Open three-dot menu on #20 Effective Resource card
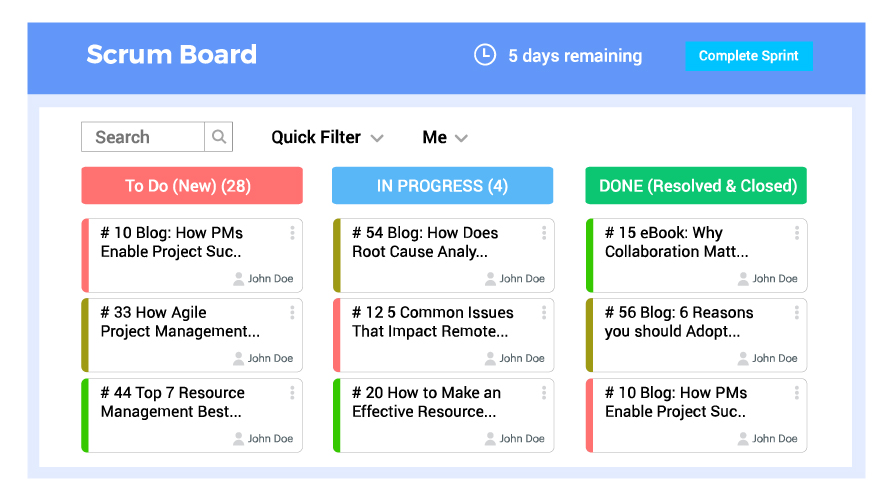890x500 pixels. [x=544, y=393]
